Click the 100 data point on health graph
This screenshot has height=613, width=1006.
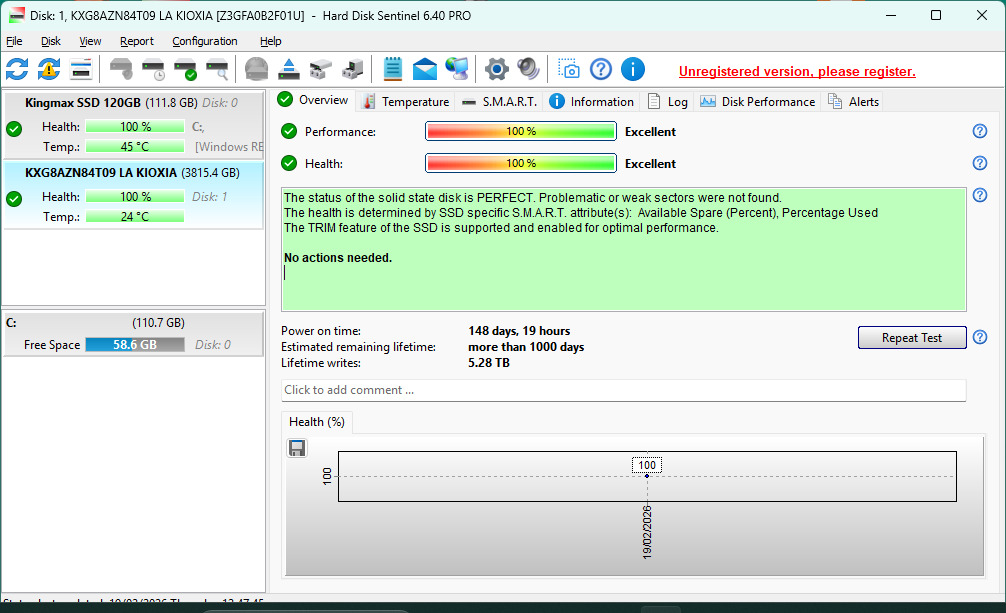[x=647, y=476]
